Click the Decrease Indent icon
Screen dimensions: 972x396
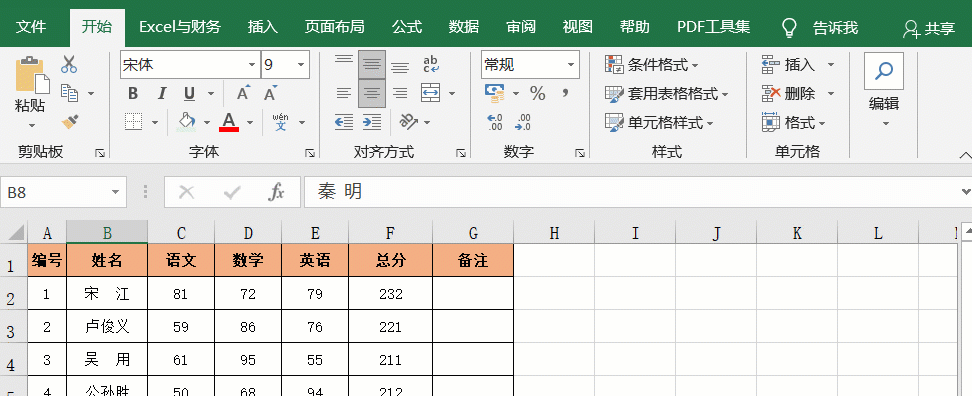pos(343,122)
